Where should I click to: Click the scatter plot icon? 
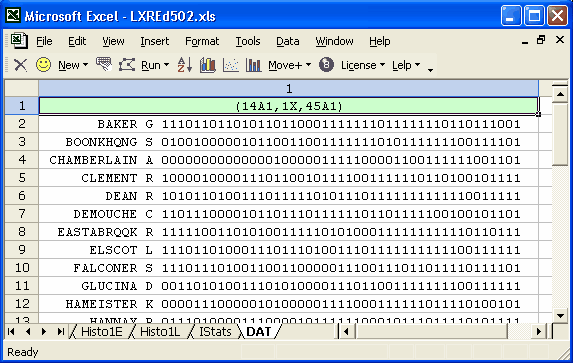pyautogui.click(x=231, y=65)
